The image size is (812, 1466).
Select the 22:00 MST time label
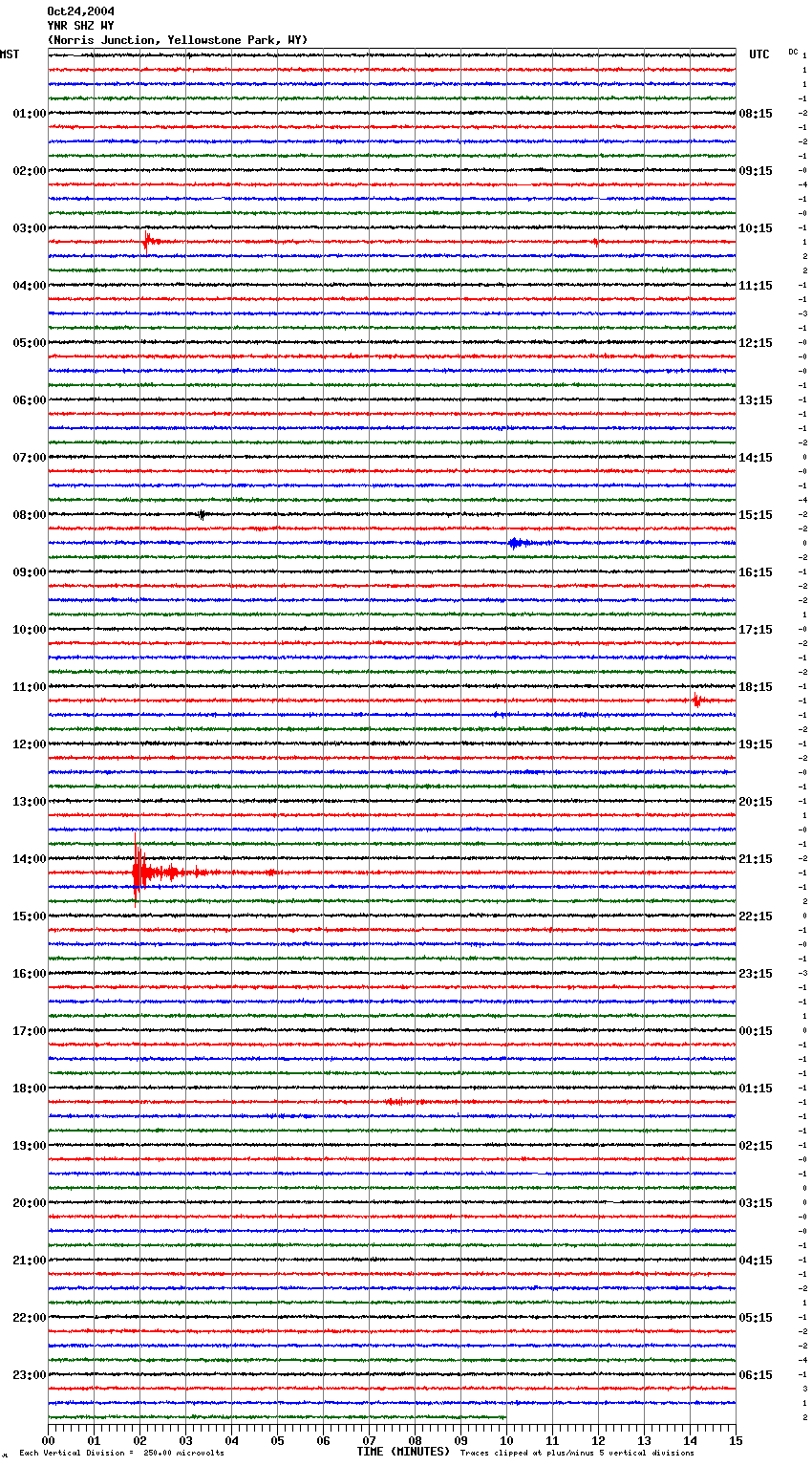(x=30, y=1318)
